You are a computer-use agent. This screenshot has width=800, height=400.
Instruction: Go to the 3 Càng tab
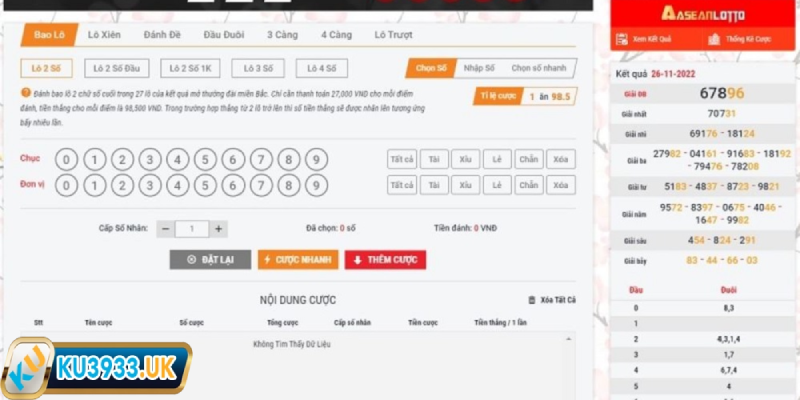(x=282, y=35)
